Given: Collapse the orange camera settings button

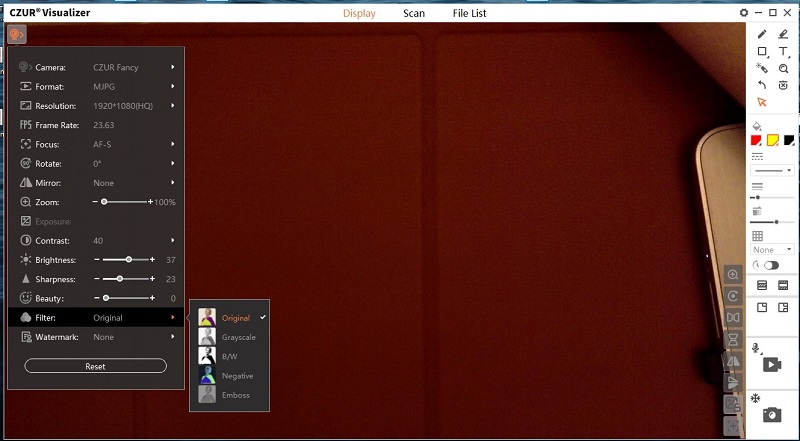Looking at the screenshot, I should [x=17, y=35].
